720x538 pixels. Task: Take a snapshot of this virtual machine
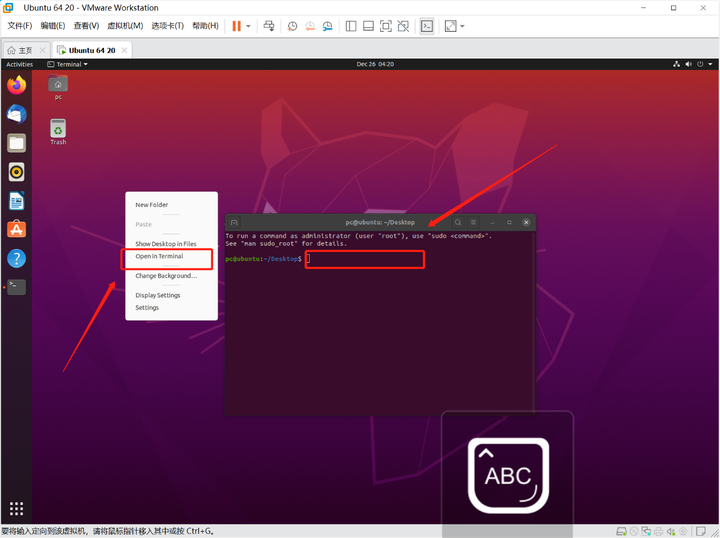[x=292, y=26]
